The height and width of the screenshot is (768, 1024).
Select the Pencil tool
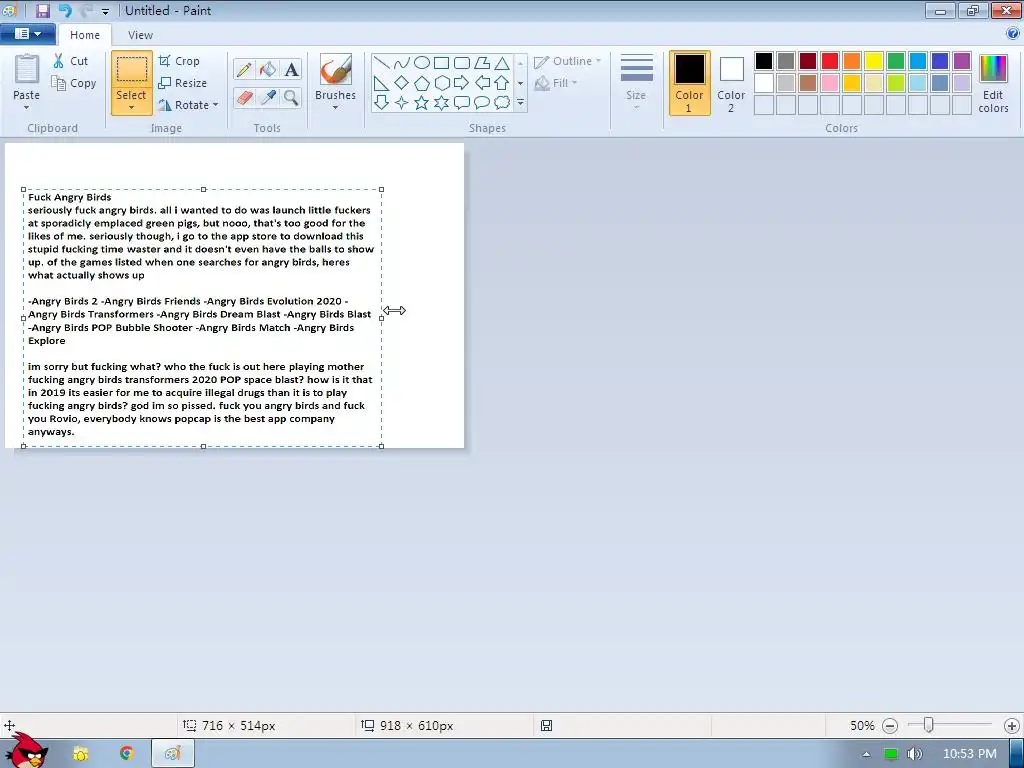click(244, 69)
